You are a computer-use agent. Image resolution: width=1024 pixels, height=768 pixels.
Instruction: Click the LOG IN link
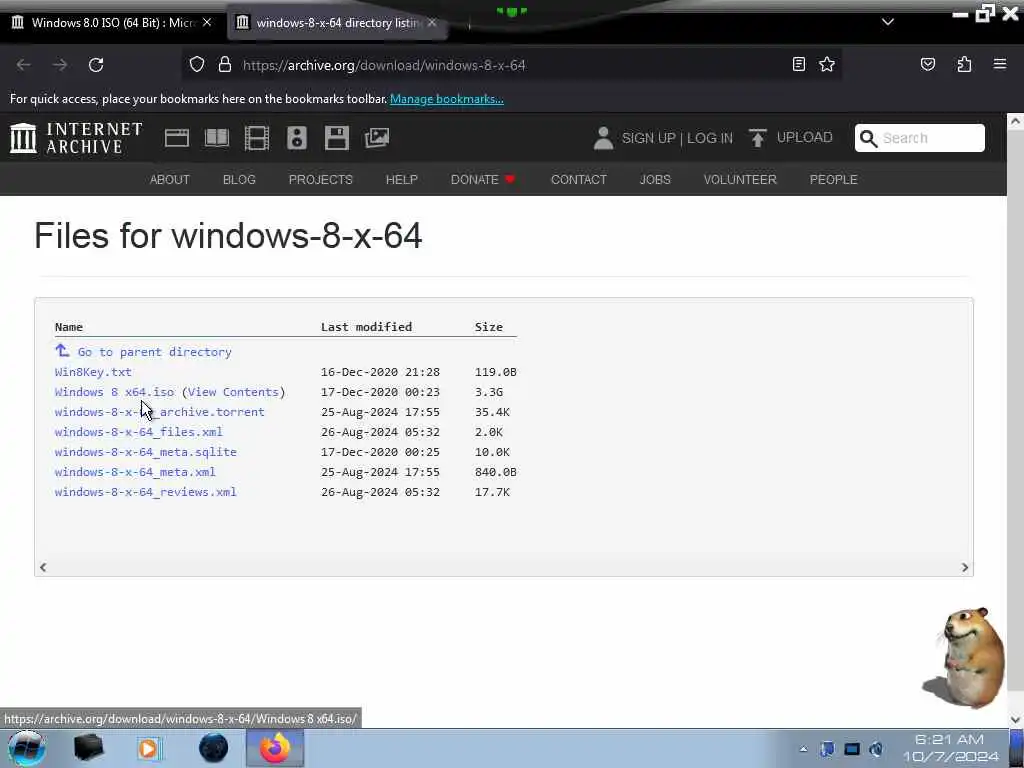pyautogui.click(x=710, y=138)
